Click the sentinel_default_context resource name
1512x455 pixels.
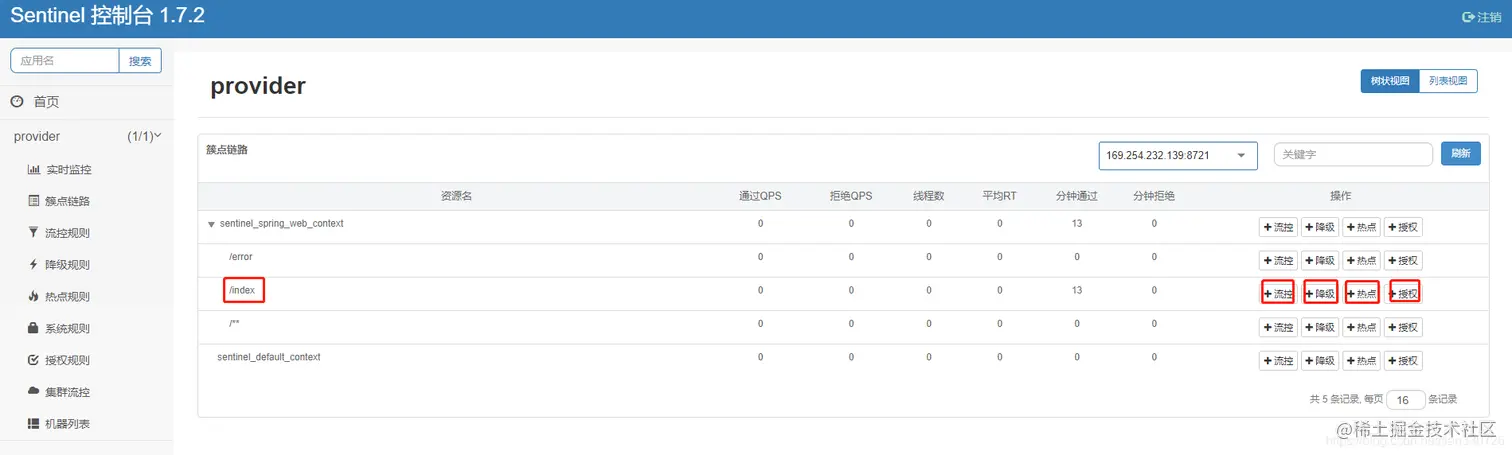pyautogui.click(x=269, y=357)
